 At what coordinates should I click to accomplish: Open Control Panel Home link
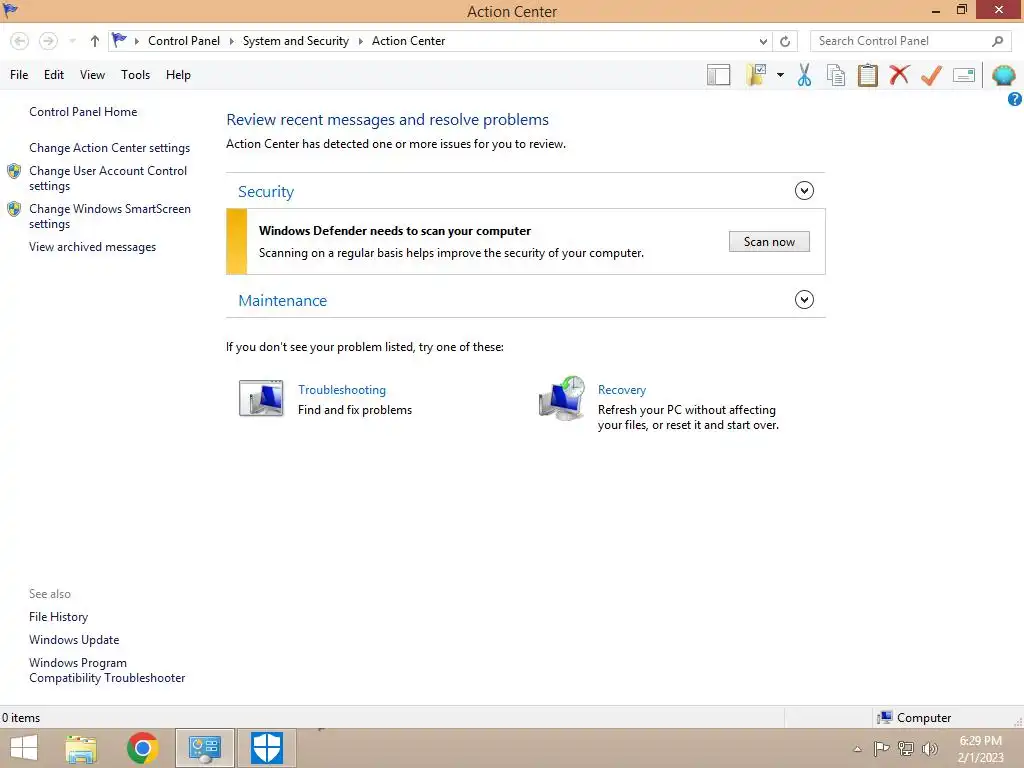[83, 112]
